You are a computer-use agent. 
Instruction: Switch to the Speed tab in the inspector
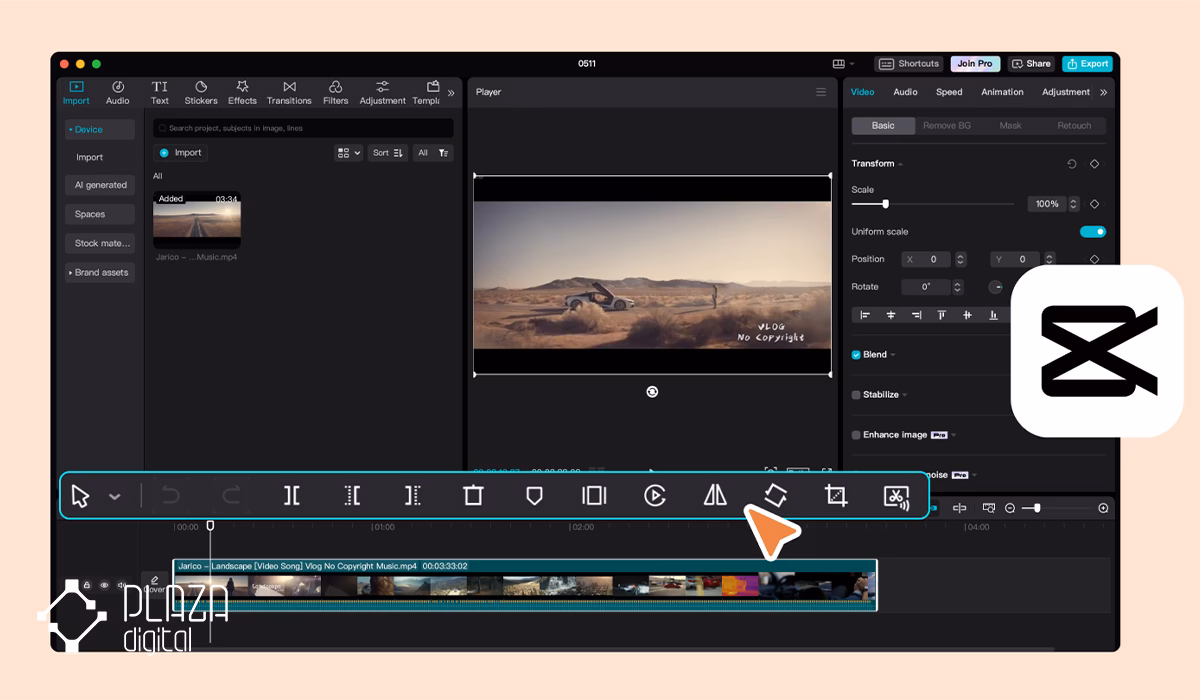pyautogui.click(x=949, y=92)
